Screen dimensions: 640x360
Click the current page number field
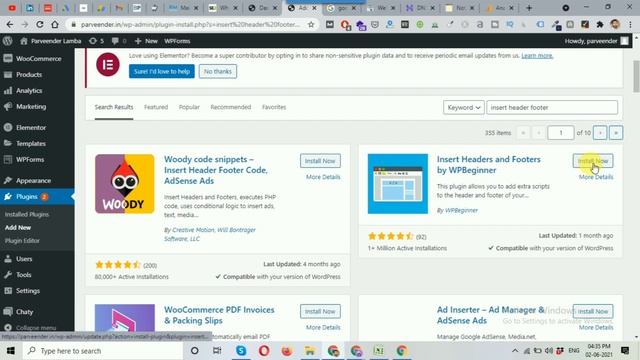click(x=560, y=133)
